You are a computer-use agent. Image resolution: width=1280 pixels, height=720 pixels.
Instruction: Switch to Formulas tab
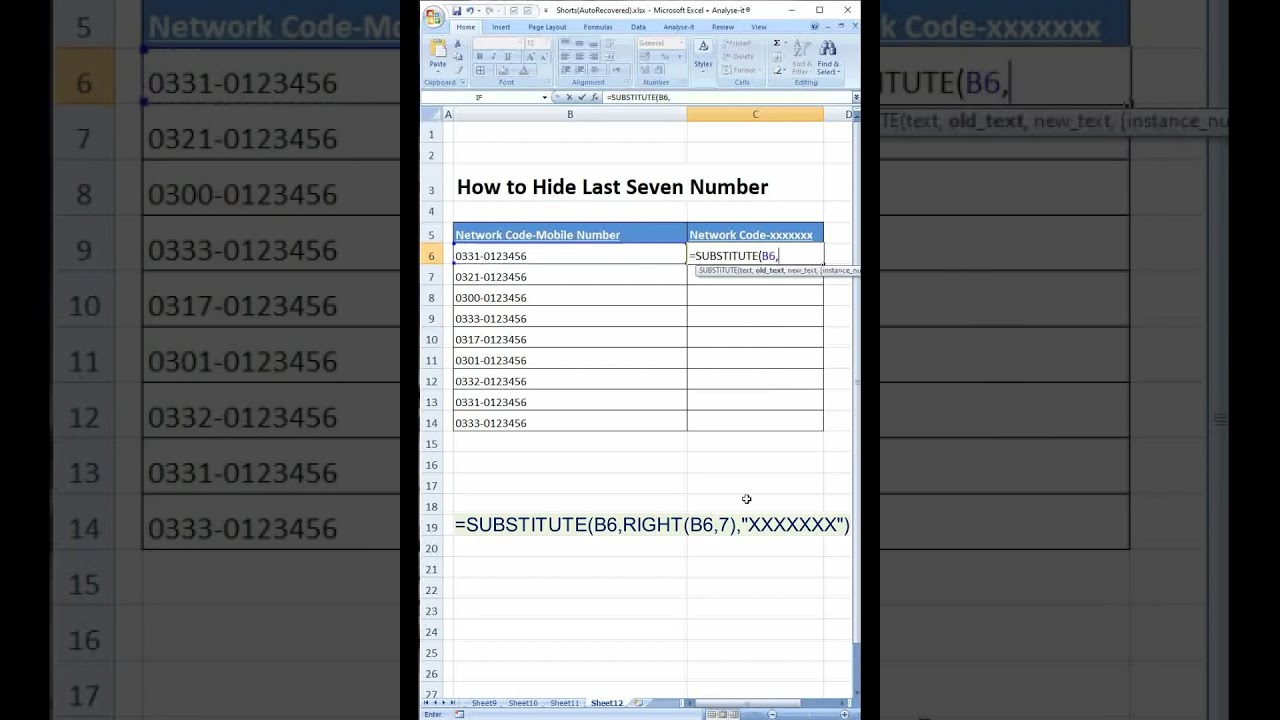[598, 27]
